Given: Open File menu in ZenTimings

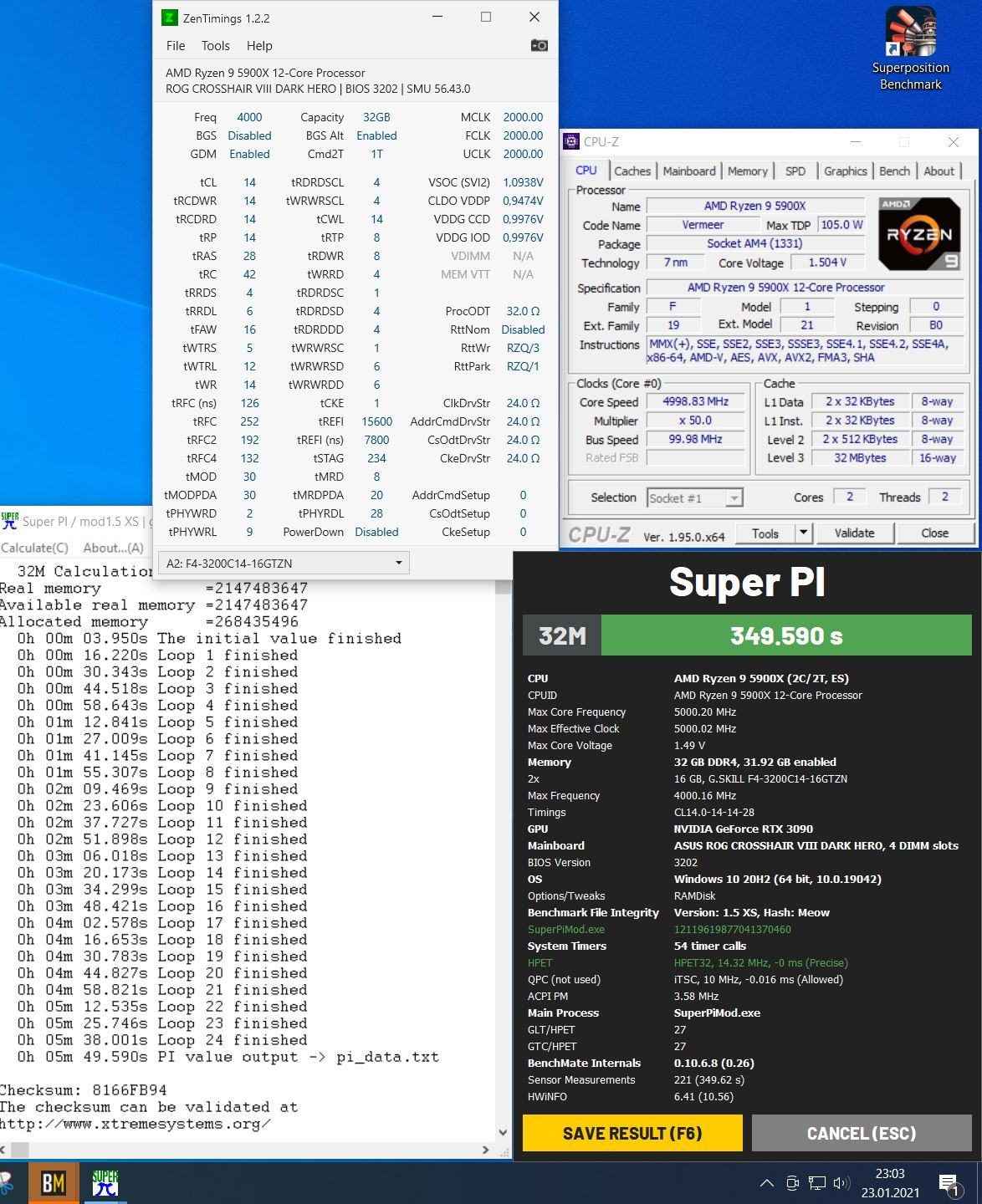Looking at the screenshot, I should tap(176, 45).
